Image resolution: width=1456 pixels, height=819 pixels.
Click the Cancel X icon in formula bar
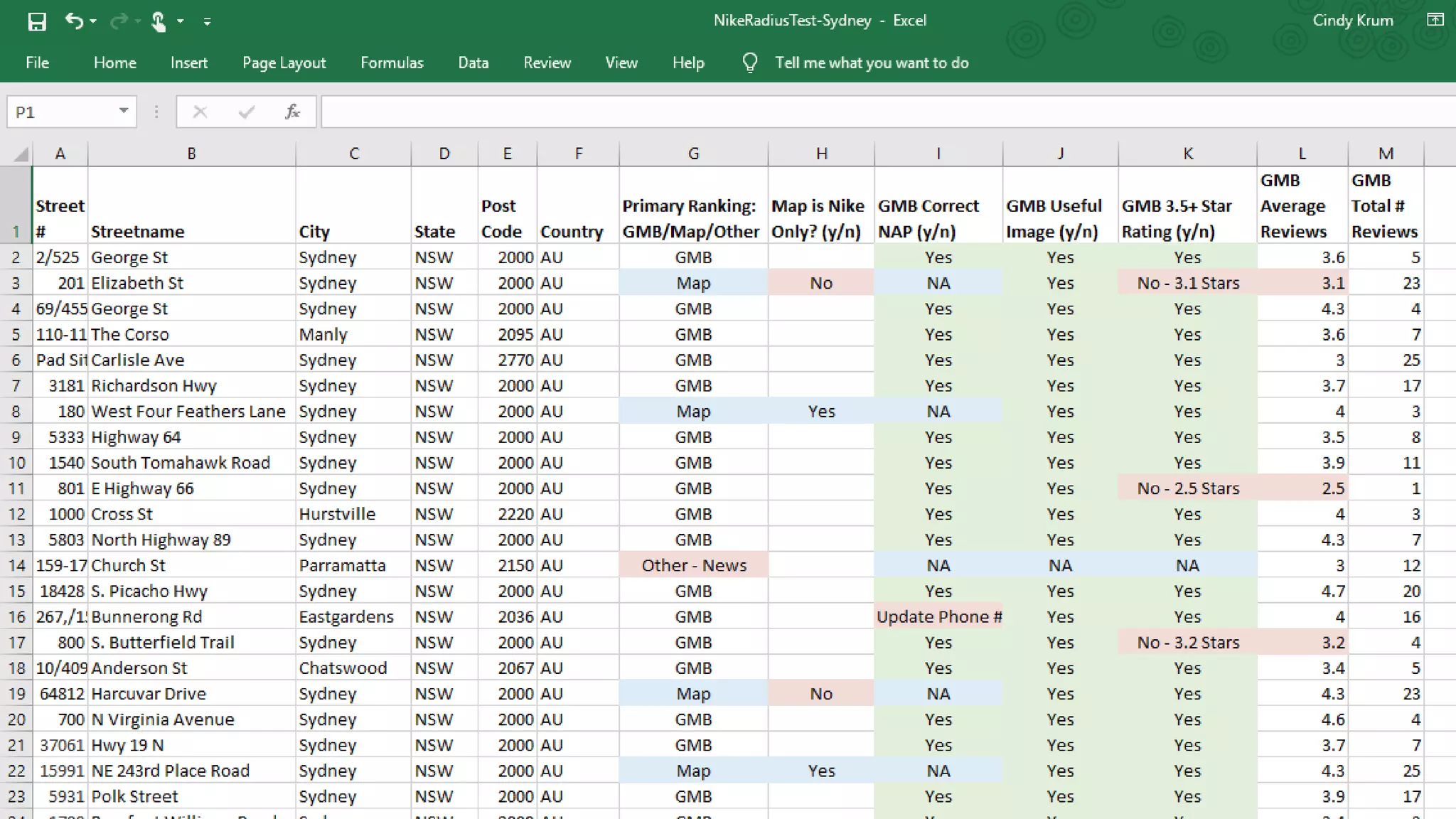[200, 112]
